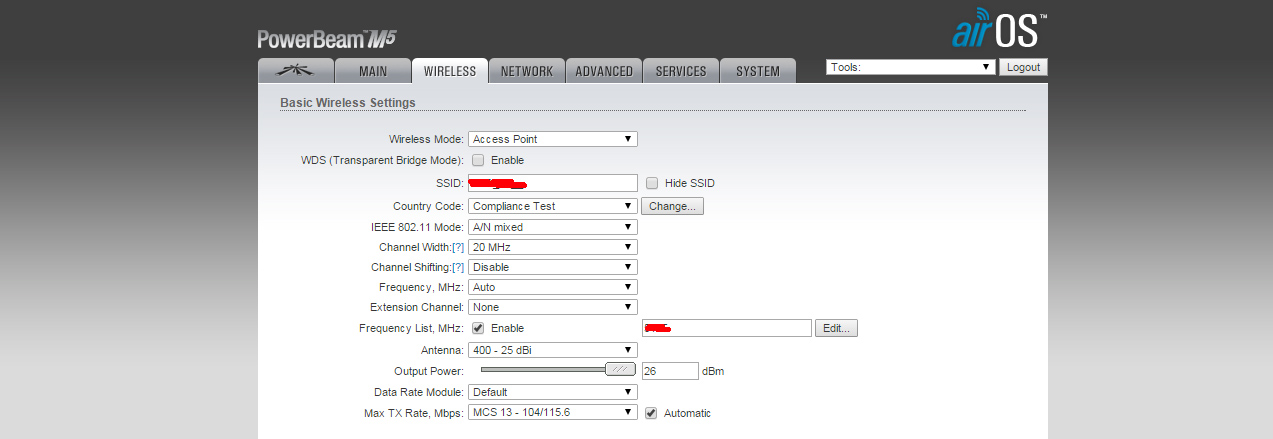Go to the ADVANCED tab
This screenshot has width=1273, height=439.
pos(604,71)
